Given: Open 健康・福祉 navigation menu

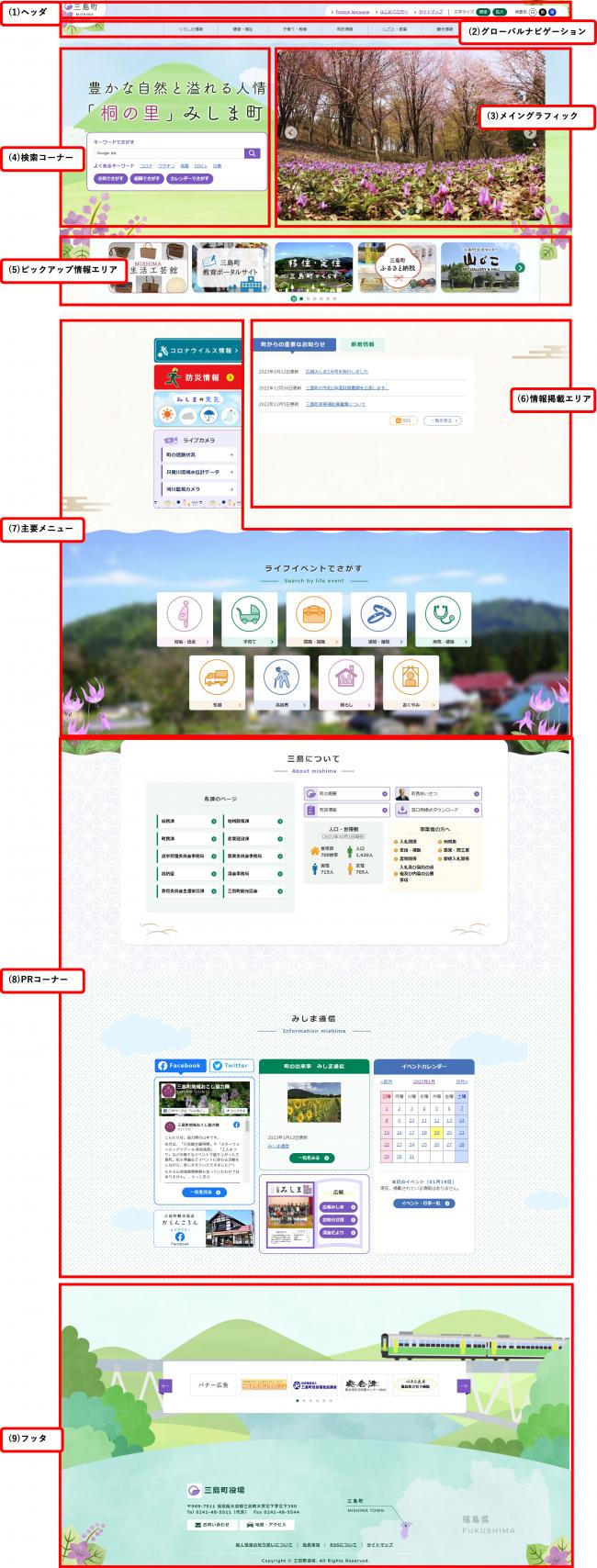Looking at the screenshot, I should (x=243, y=29).
